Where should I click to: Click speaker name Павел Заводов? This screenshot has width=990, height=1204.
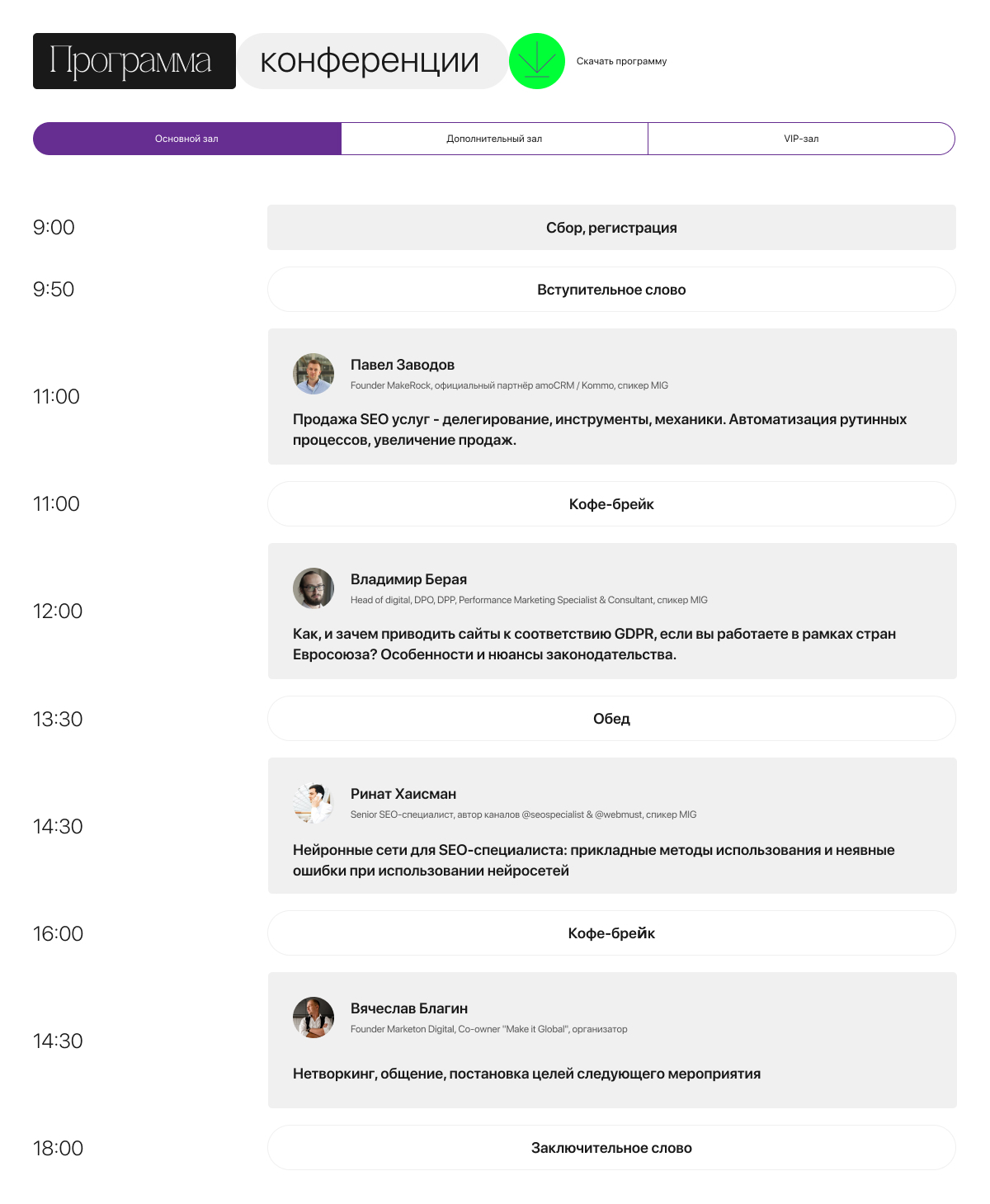coord(403,365)
